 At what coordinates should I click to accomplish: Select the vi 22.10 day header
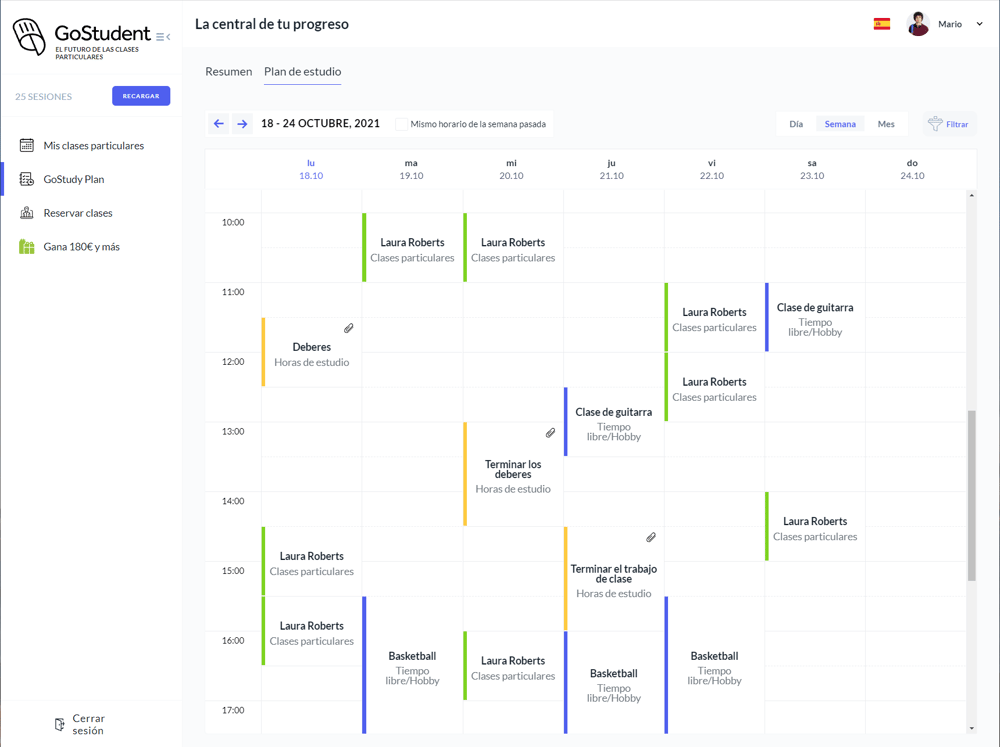coord(712,169)
